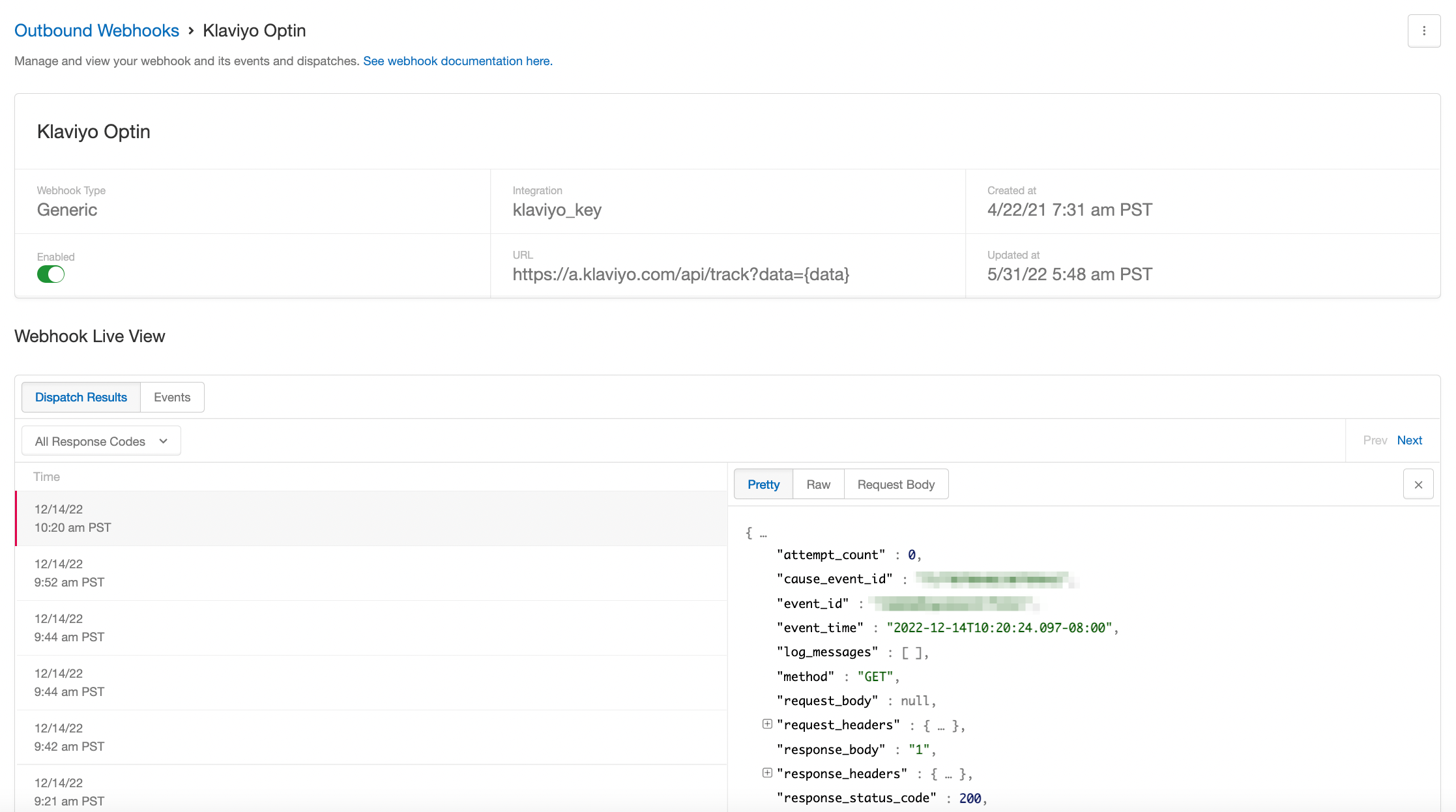Select the Pretty view tab
Image resolution: width=1456 pixels, height=812 pixels.
(763, 484)
